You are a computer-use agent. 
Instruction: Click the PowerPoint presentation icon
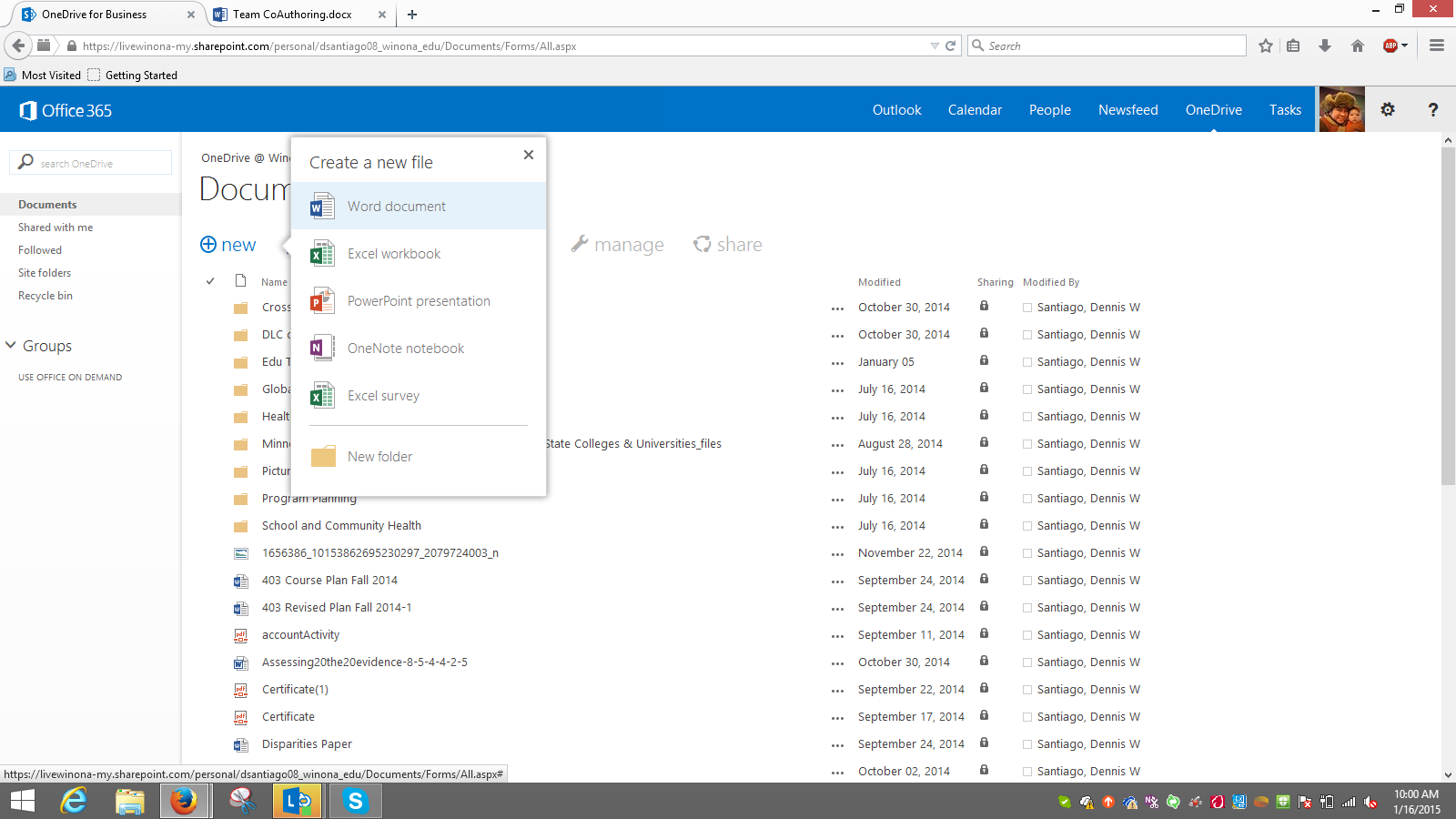(x=322, y=301)
